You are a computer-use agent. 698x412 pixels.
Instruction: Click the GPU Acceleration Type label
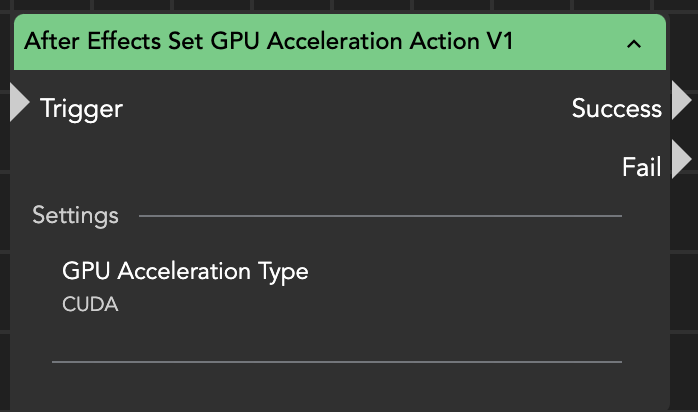click(185, 271)
